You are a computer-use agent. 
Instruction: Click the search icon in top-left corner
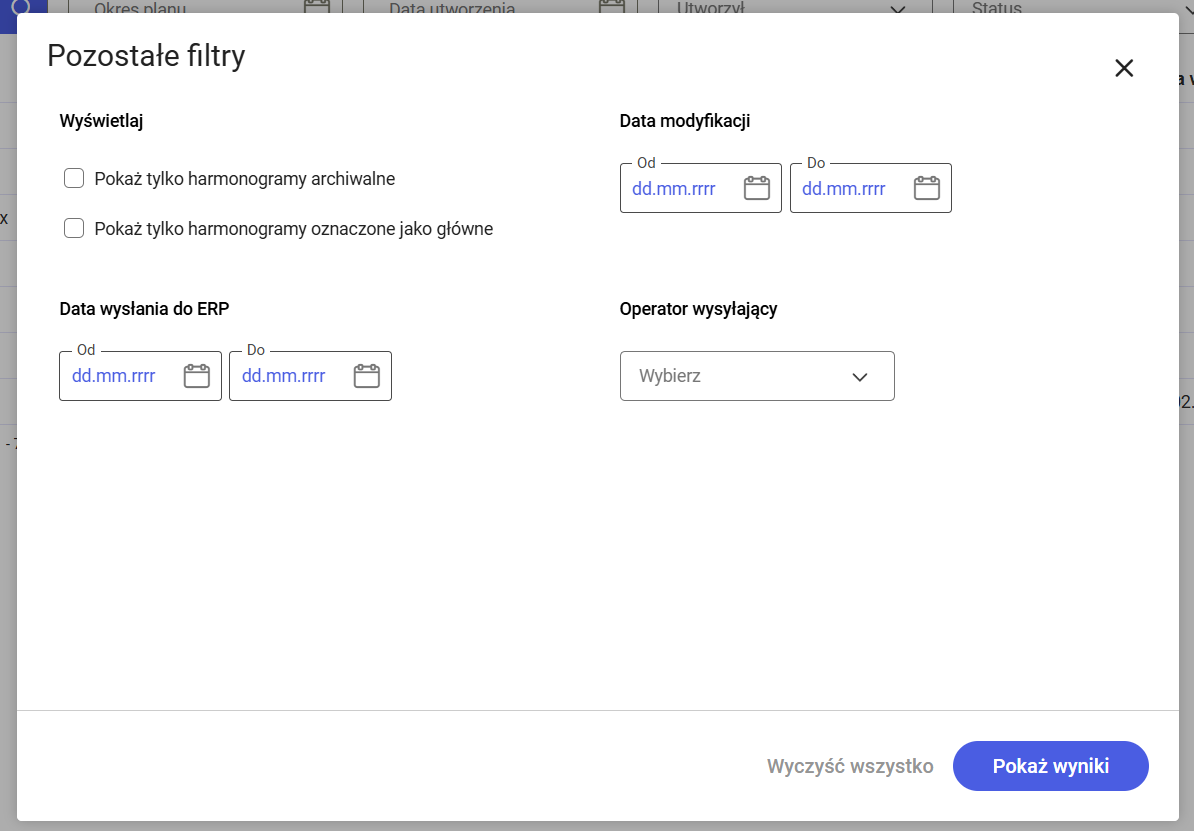coord(20,7)
